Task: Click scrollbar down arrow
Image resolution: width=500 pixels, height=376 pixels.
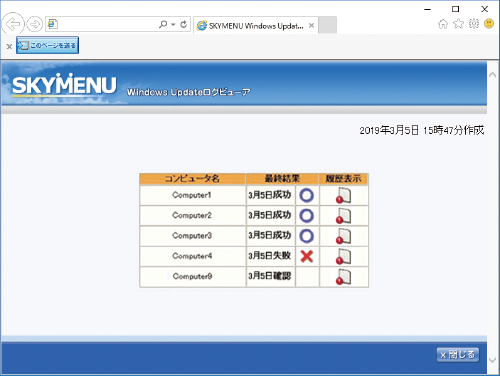Action: point(492,360)
